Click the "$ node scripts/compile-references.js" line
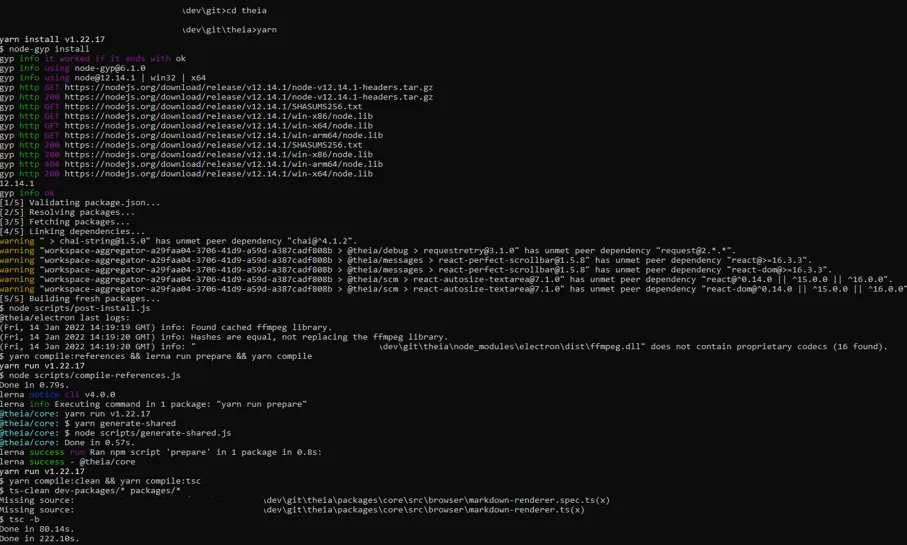Viewport: 907px width, 545px height. pos(90,375)
